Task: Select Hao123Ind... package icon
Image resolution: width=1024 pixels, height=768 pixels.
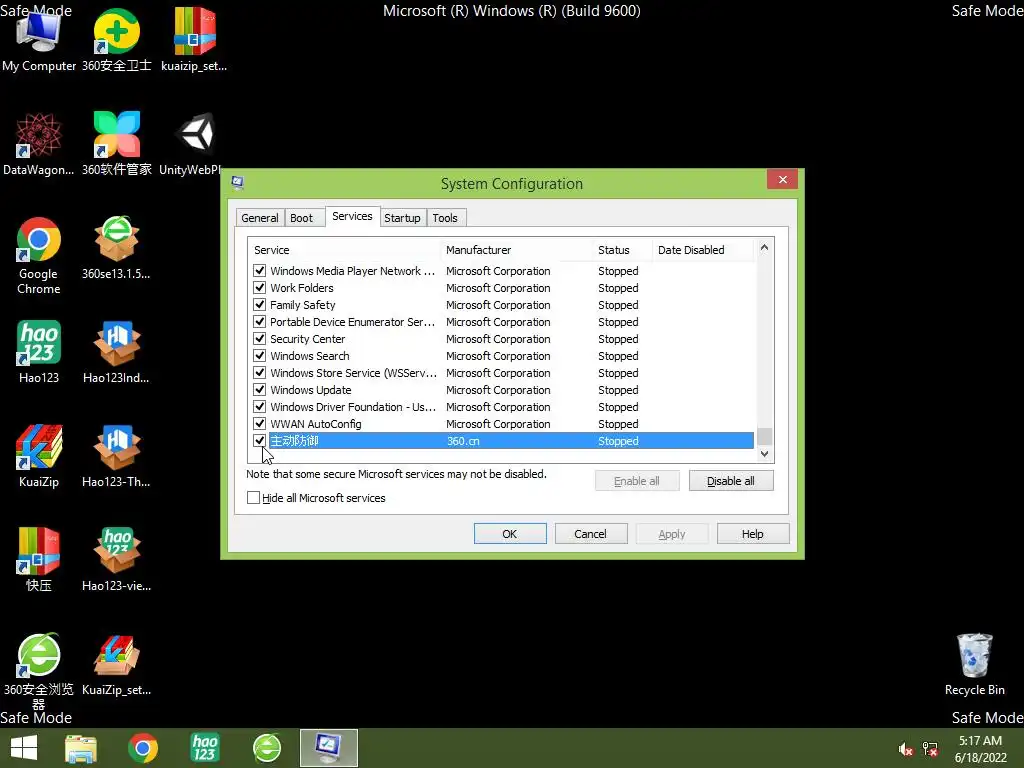Action: 116,352
